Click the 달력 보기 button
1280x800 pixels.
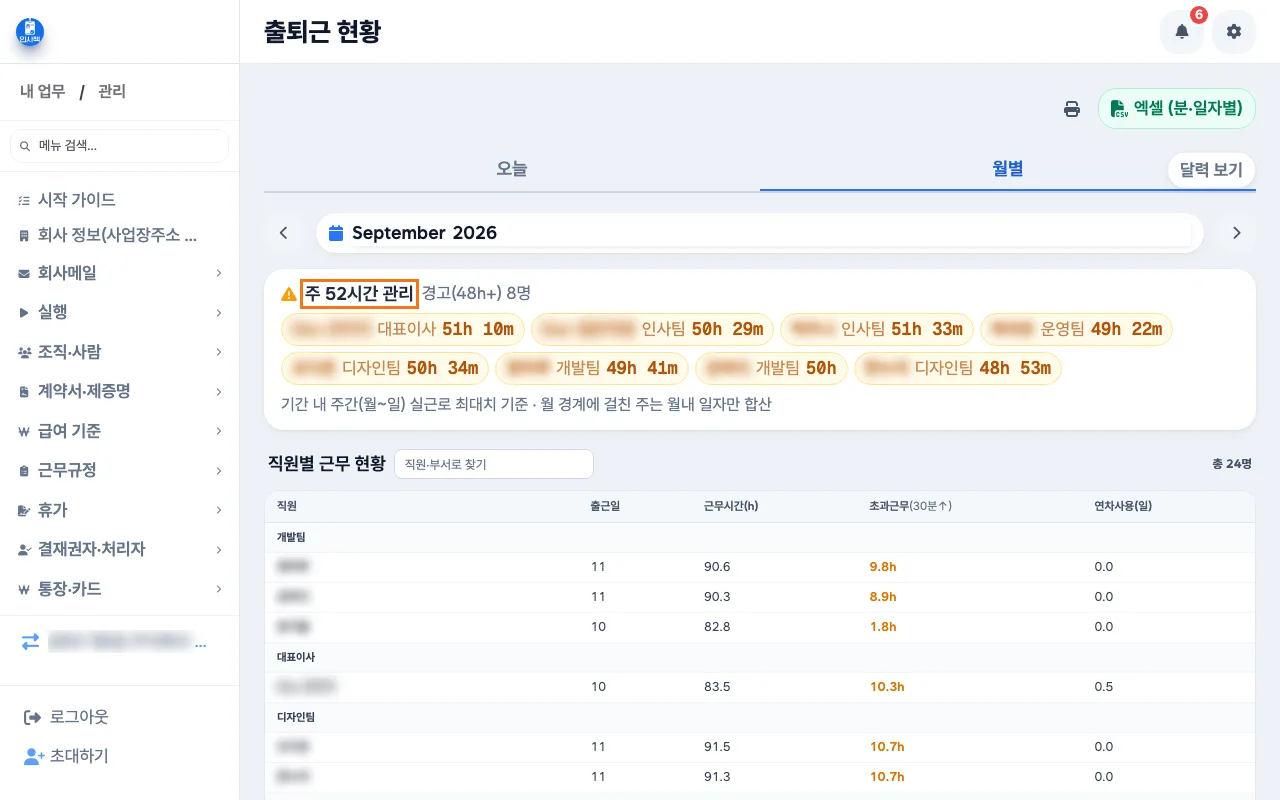(x=1211, y=170)
